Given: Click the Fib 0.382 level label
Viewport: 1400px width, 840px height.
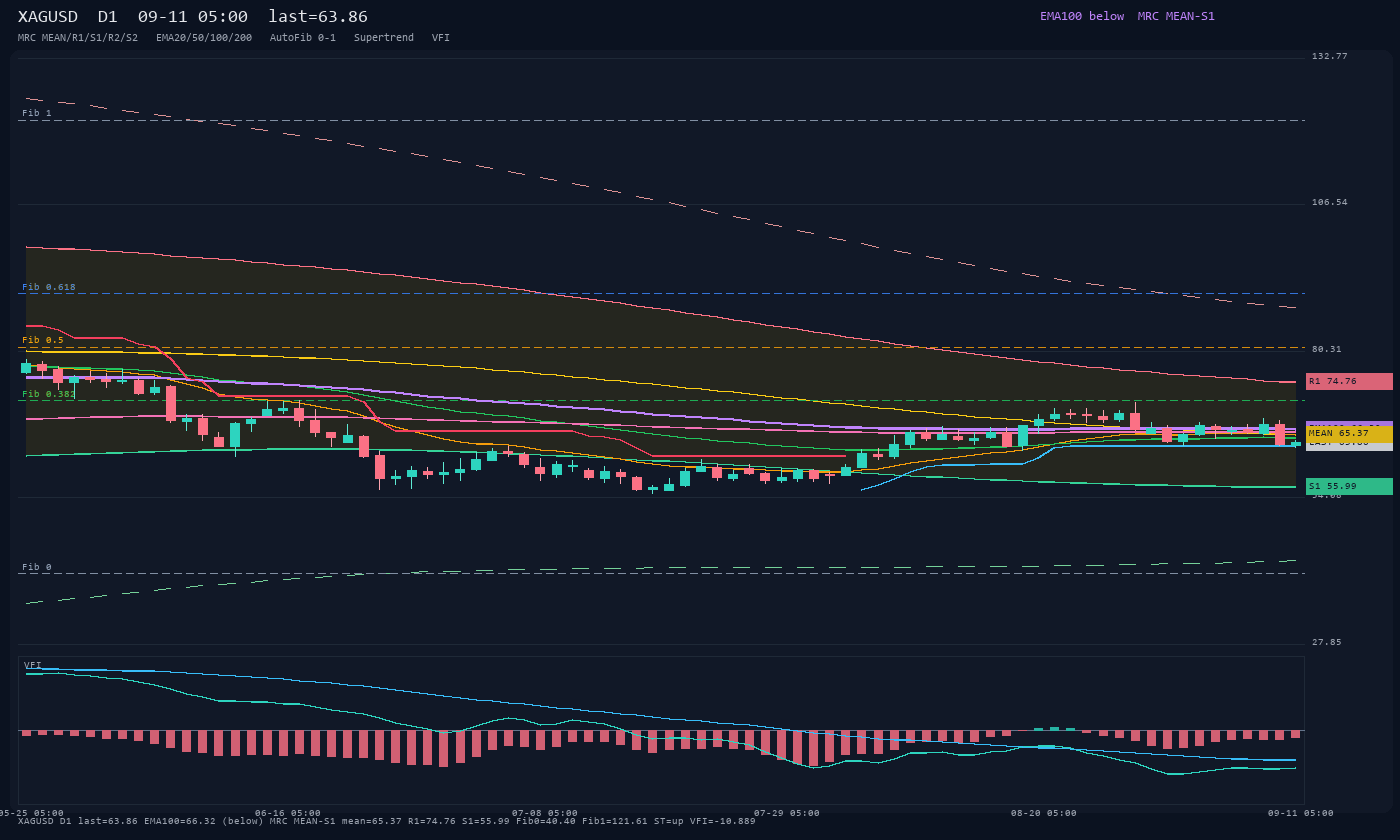Looking at the screenshot, I should [49, 394].
